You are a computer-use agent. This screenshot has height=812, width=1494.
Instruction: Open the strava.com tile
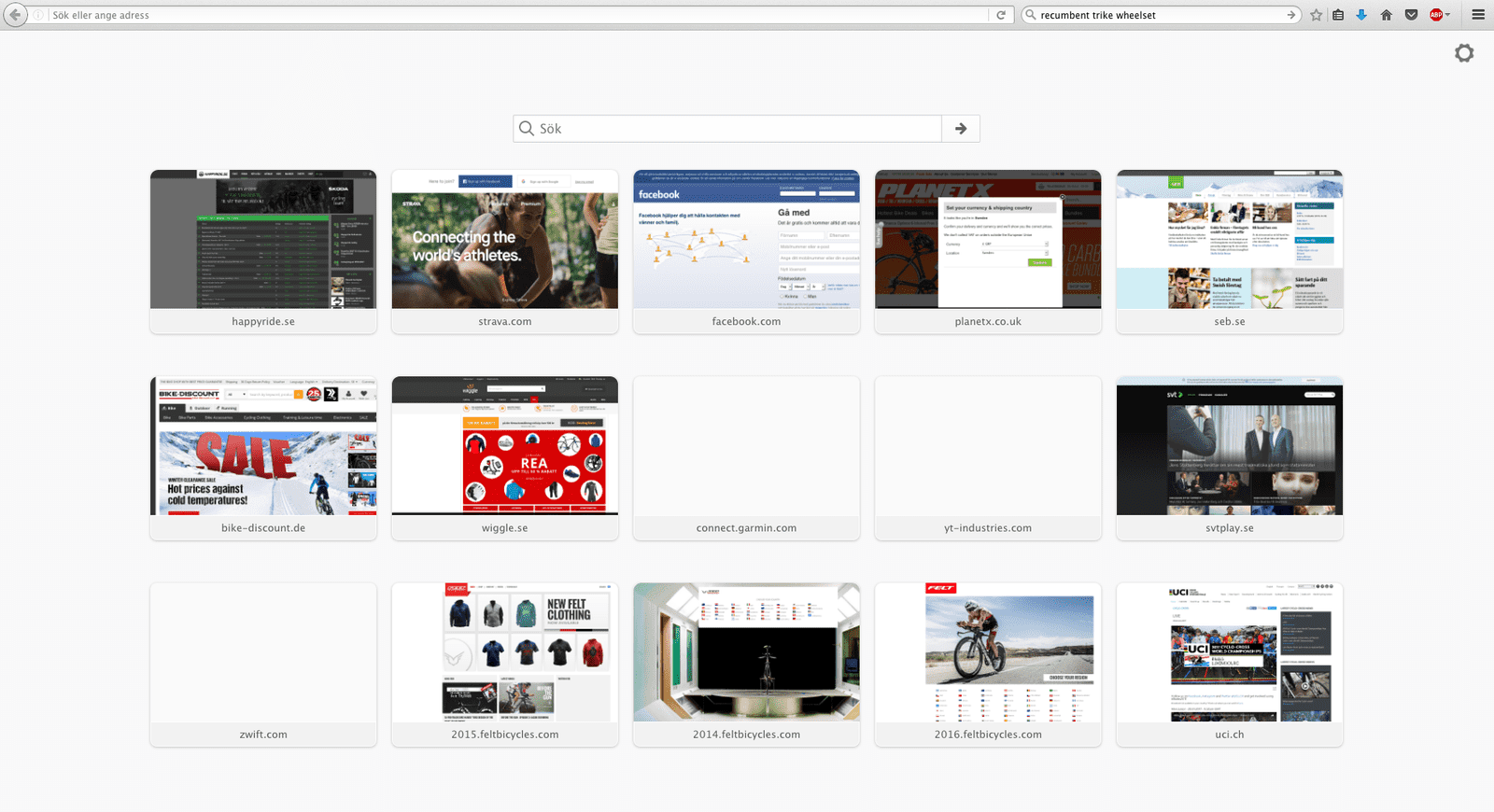(x=505, y=252)
